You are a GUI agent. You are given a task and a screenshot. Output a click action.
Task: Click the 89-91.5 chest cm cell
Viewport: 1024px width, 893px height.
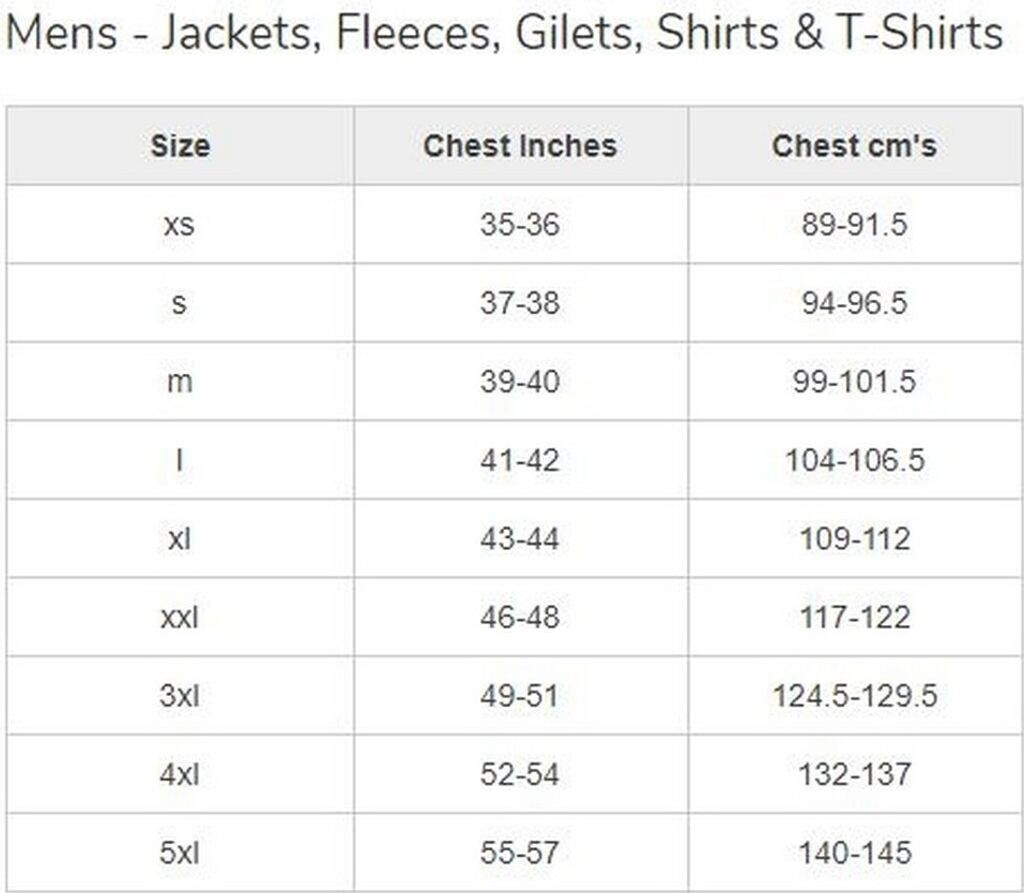[x=854, y=224]
